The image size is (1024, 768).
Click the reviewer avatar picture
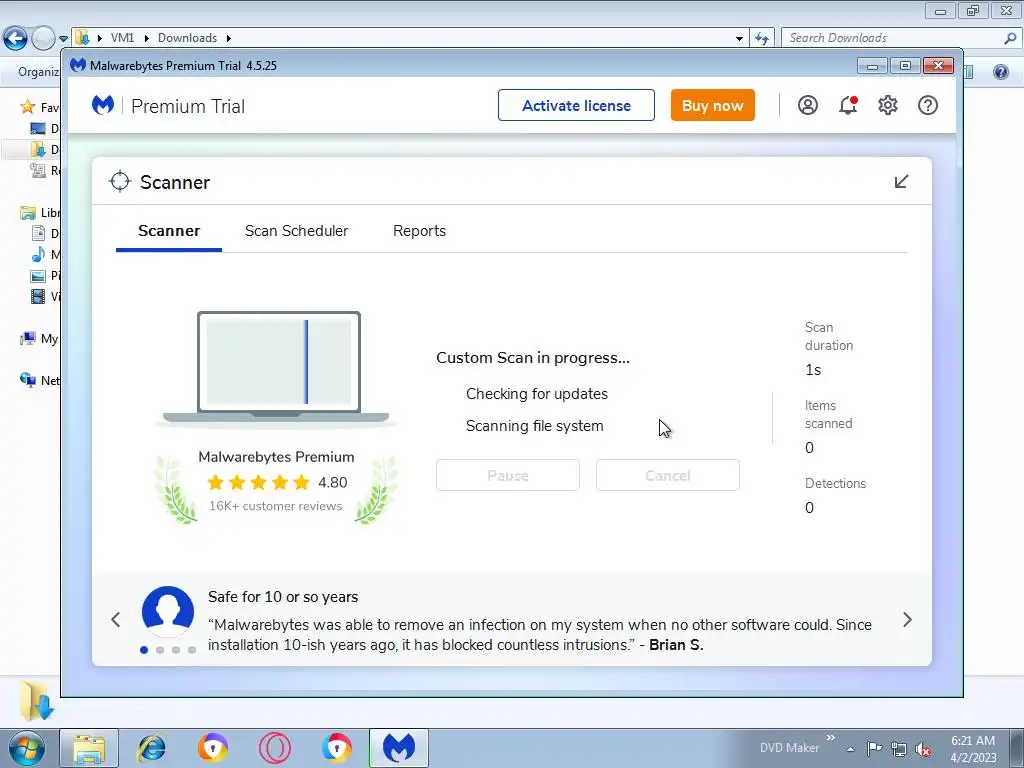point(168,612)
